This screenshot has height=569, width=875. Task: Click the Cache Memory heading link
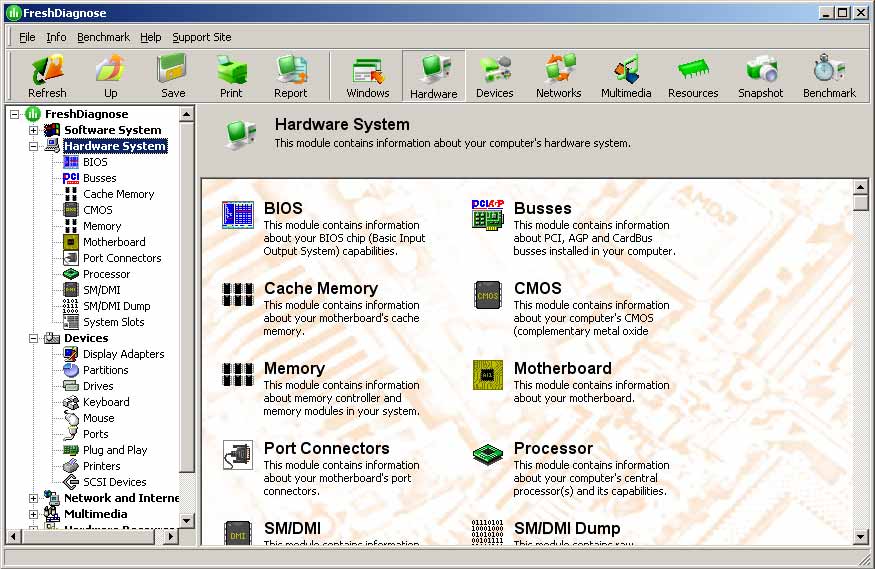pos(321,288)
